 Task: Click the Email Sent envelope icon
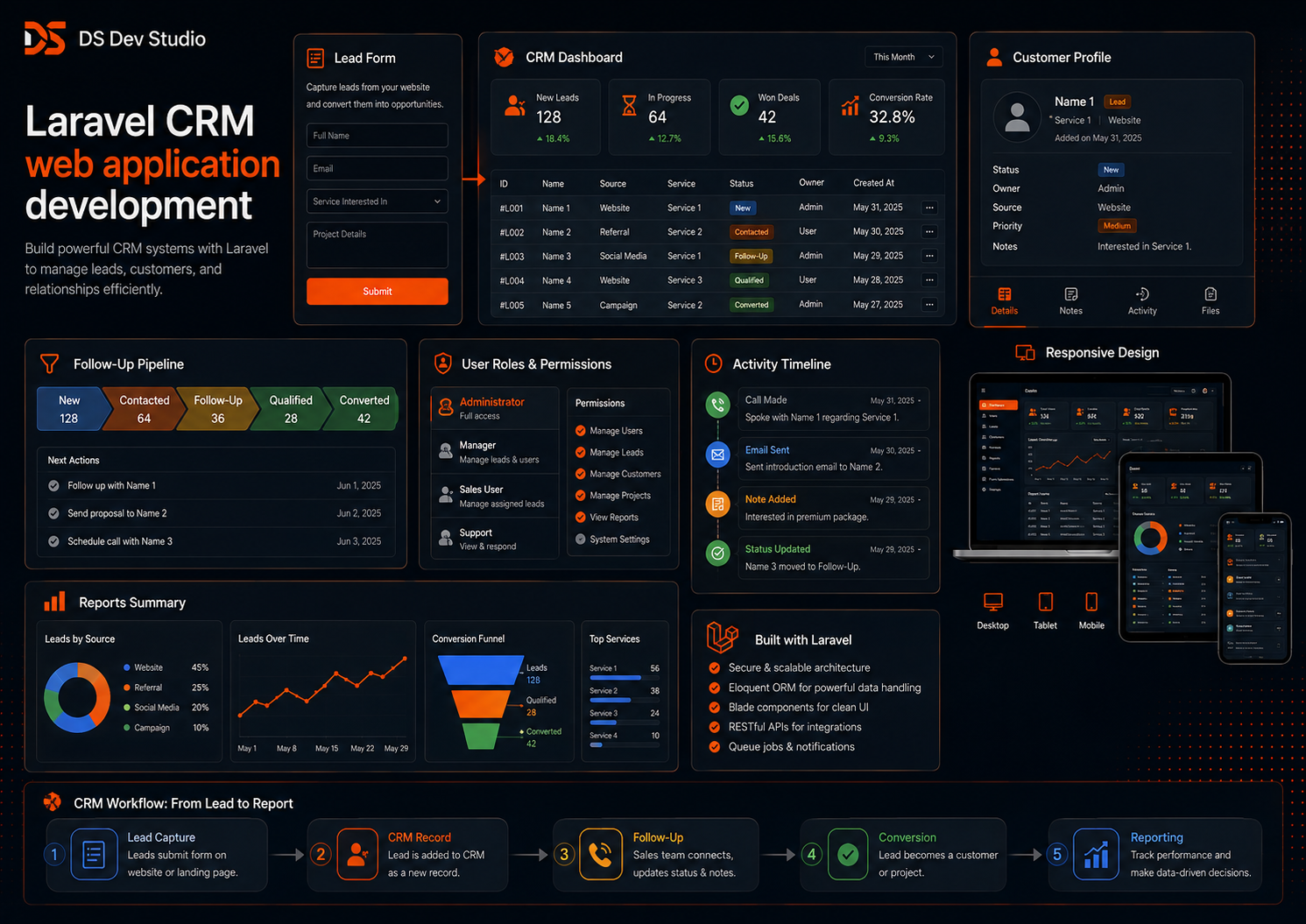[718, 455]
